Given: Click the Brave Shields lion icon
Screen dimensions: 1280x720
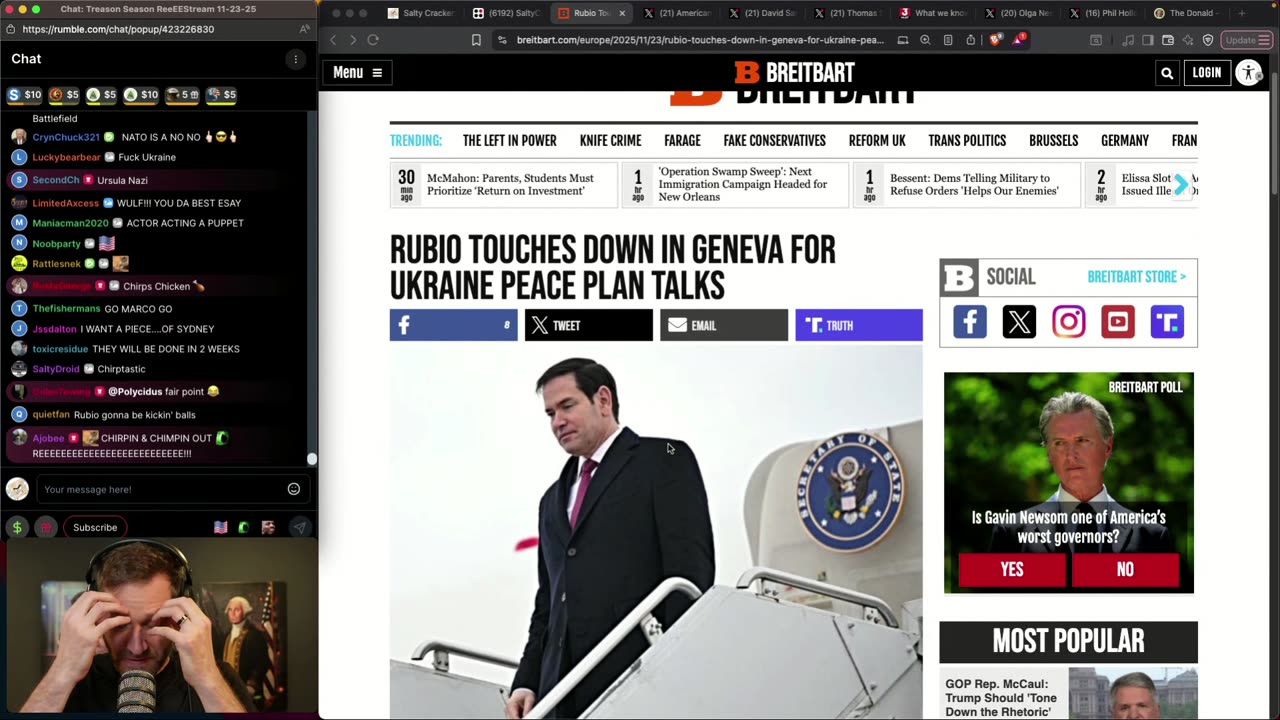Looking at the screenshot, I should [995, 40].
